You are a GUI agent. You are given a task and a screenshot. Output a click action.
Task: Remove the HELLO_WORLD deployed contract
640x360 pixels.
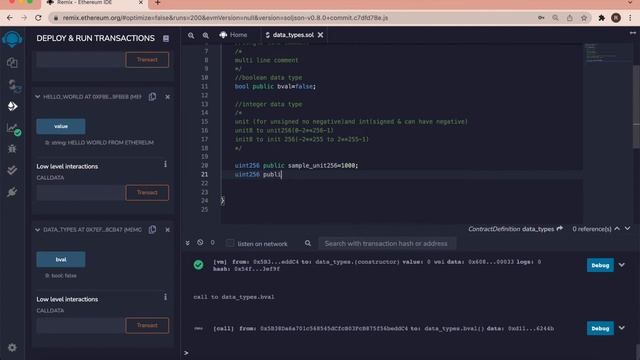167,97
